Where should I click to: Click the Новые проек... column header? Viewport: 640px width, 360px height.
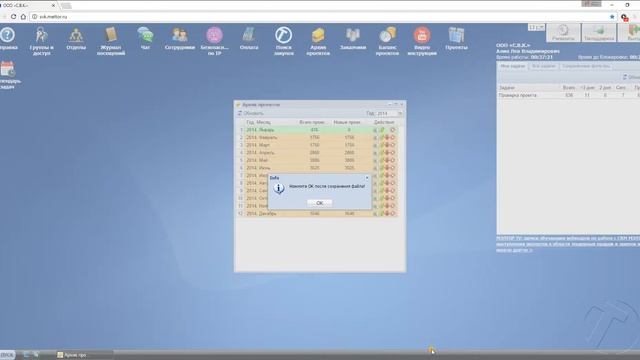(x=347, y=122)
